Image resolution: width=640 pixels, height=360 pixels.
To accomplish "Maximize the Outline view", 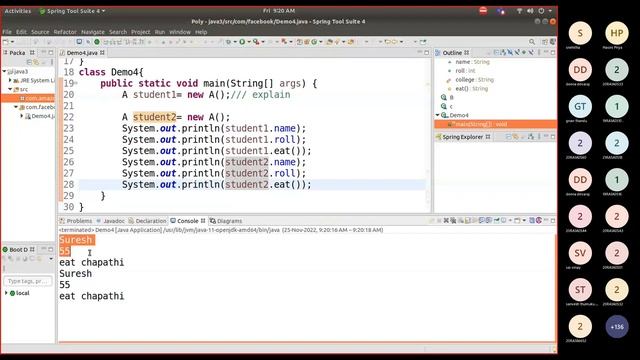I will pyautogui.click(x=553, y=52).
